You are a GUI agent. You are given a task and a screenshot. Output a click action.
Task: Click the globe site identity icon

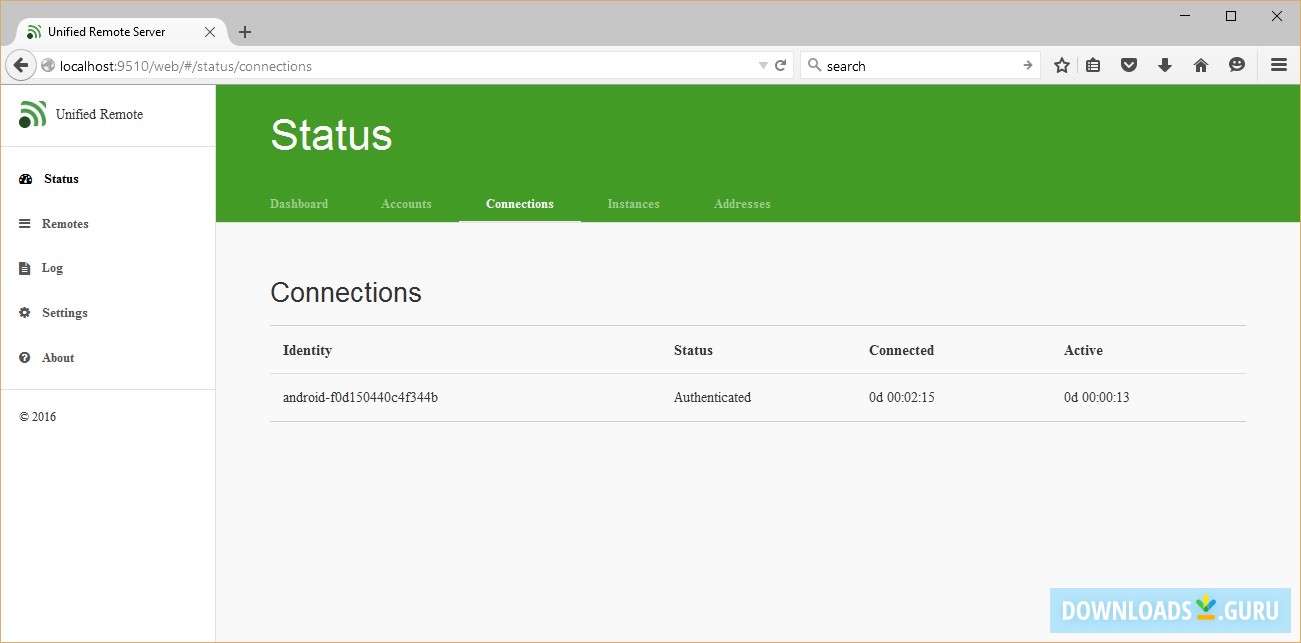coord(48,66)
